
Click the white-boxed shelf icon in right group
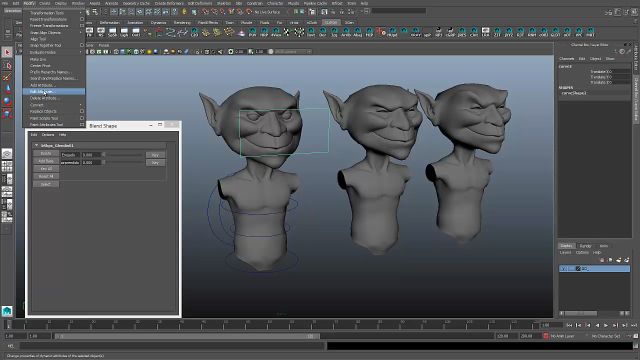(x=485, y=32)
